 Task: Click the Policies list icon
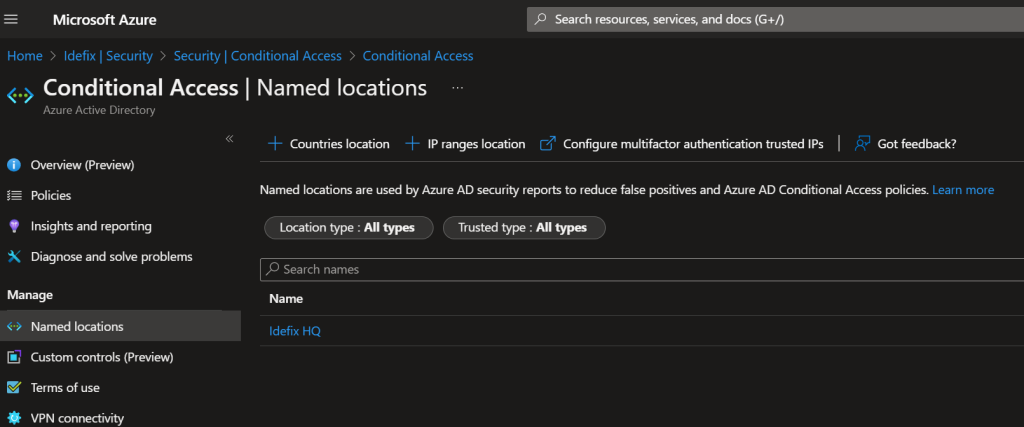point(14,195)
